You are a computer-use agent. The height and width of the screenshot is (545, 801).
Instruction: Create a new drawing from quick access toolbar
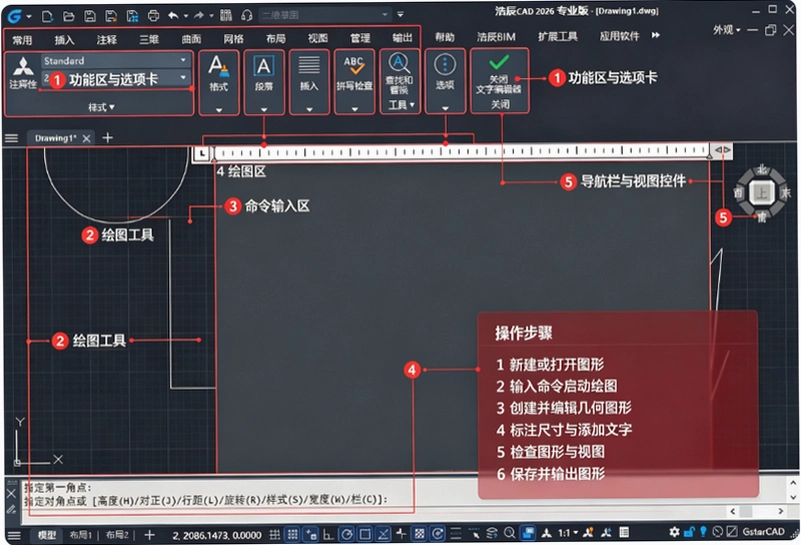pyautogui.click(x=47, y=16)
